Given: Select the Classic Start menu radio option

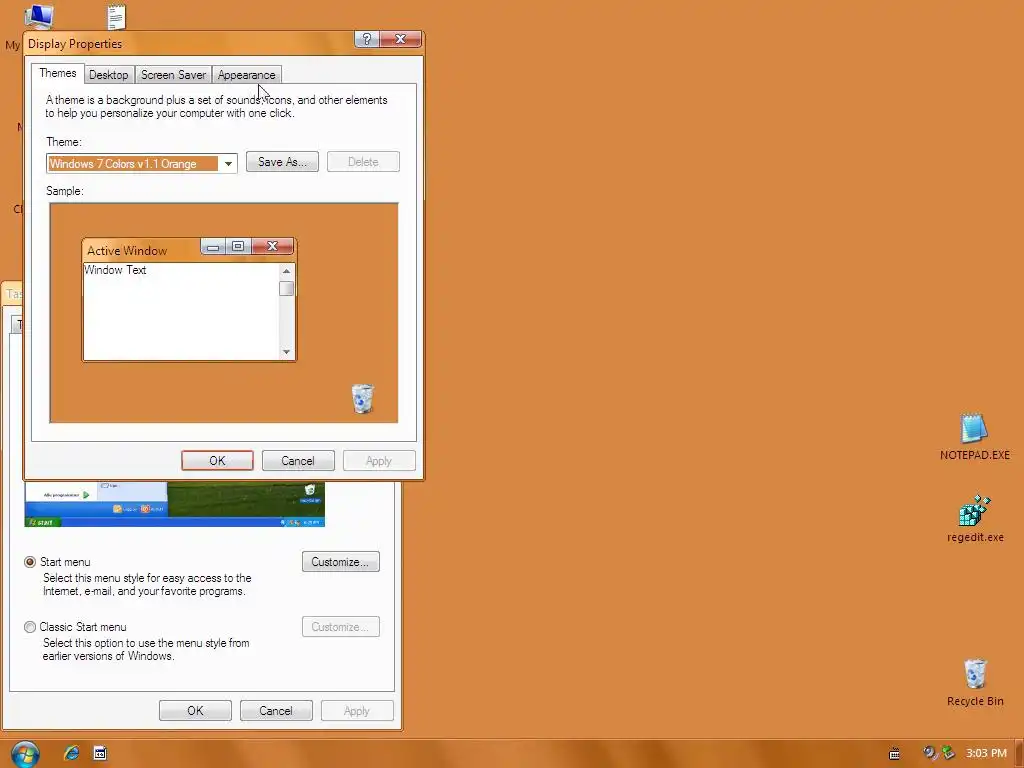Looking at the screenshot, I should click(30, 627).
